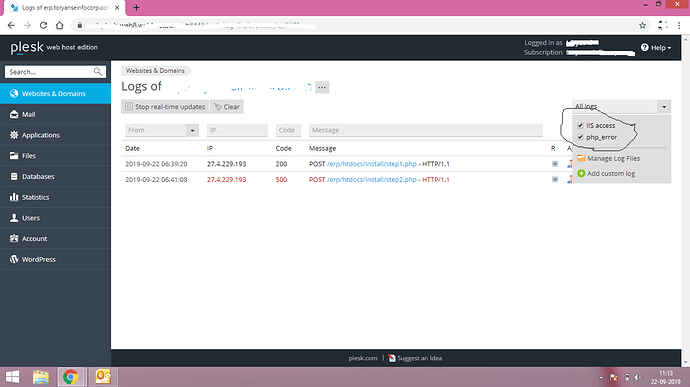Open the From date dropdown
The image size is (690, 387).
click(x=161, y=130)
